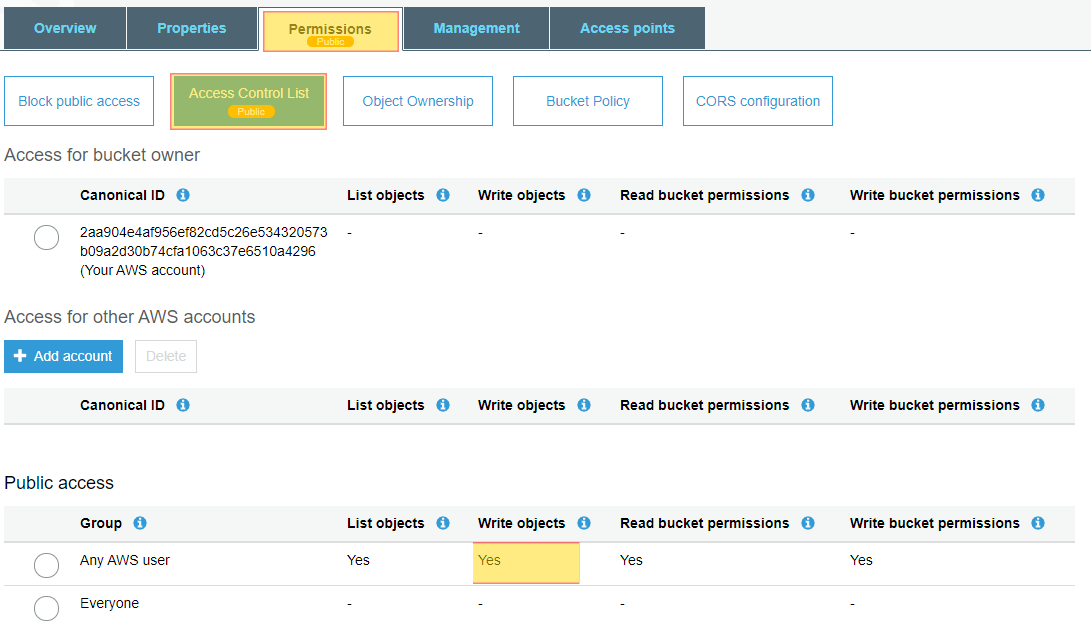Click info icon next to Group header
The width and height of the screenshot is (1091, 632).
tap(140, 523)
